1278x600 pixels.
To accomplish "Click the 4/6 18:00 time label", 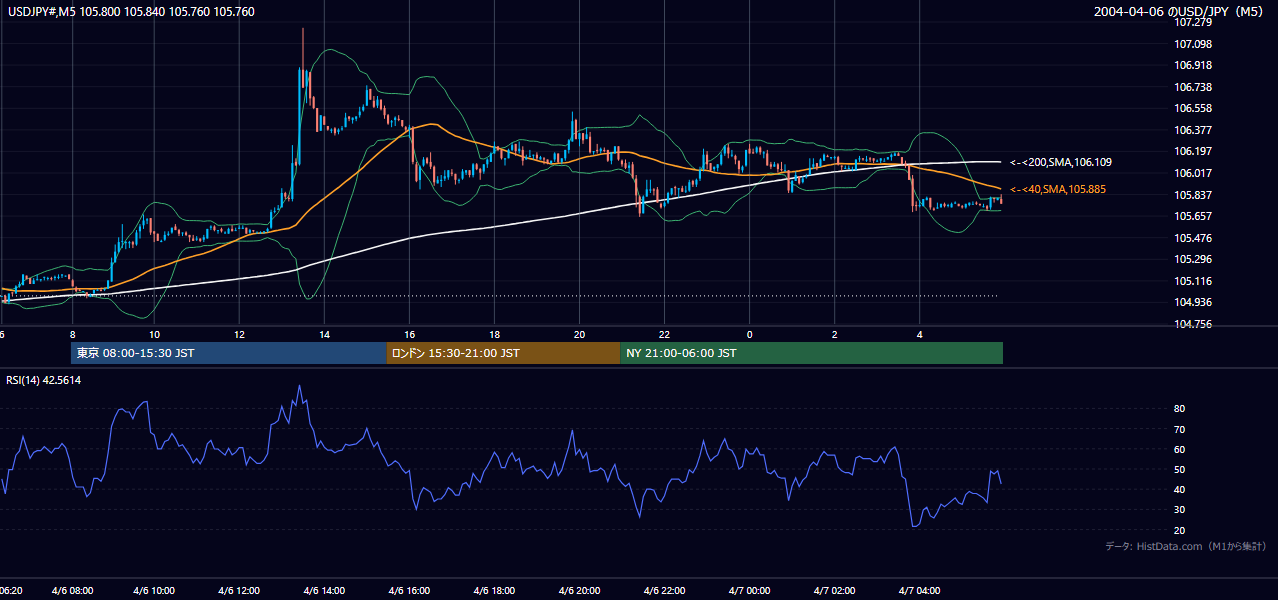I will (495, 591).
